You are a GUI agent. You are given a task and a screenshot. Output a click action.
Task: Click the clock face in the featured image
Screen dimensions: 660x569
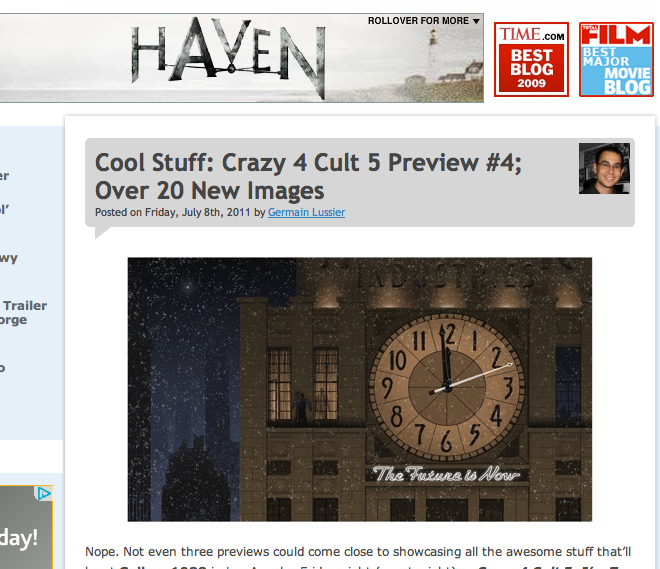[447, 387]
